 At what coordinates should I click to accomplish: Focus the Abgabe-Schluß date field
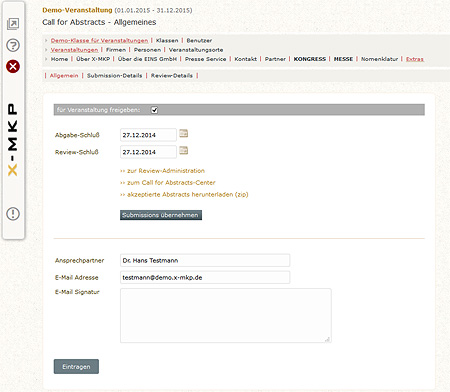tap(148, 135)
